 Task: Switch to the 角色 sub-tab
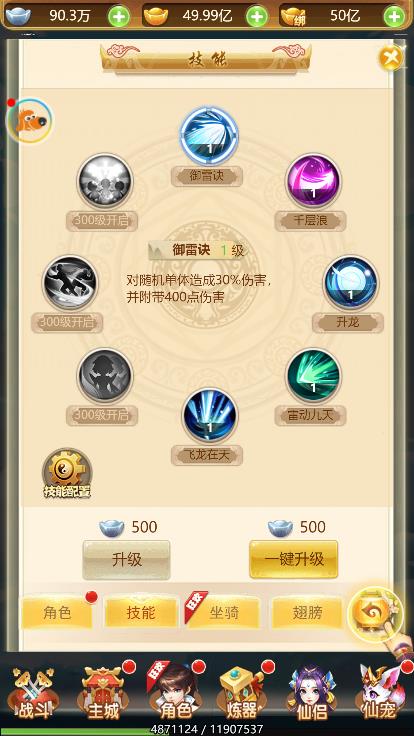tap(57, 613)
